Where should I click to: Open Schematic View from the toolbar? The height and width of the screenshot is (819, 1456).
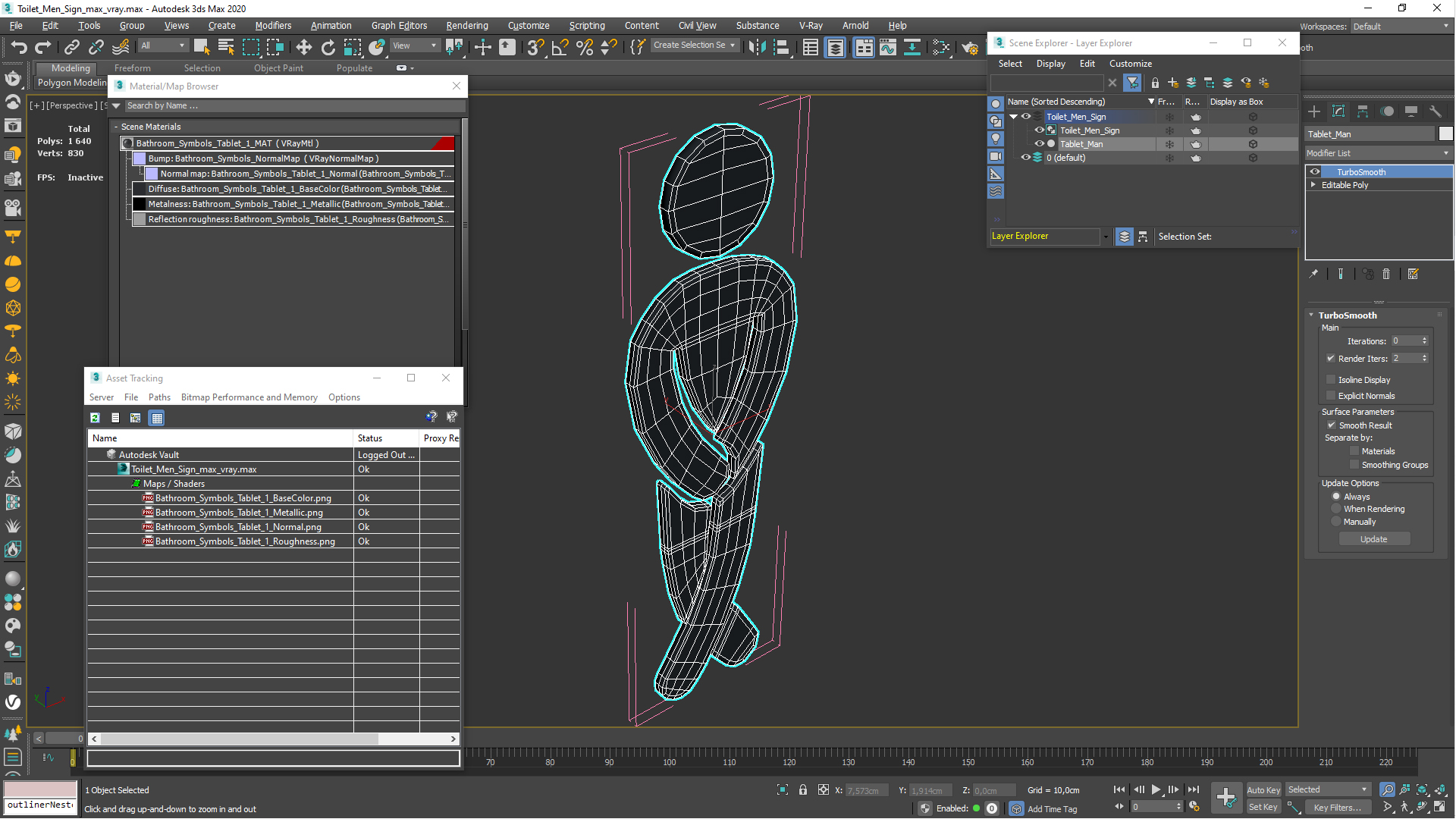(912, 47)
